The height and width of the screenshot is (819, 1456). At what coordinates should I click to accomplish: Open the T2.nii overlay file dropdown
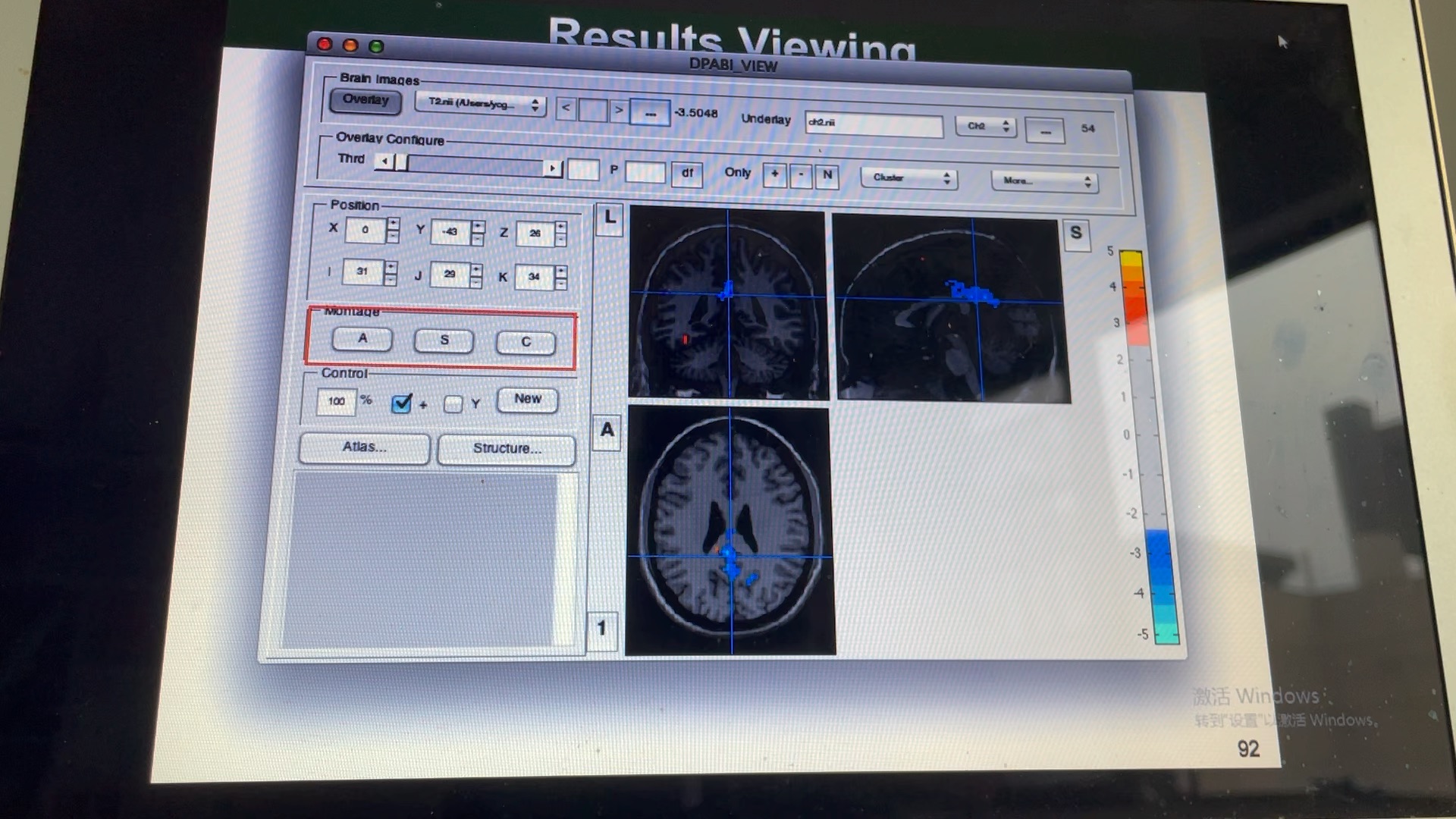point(480,103)
